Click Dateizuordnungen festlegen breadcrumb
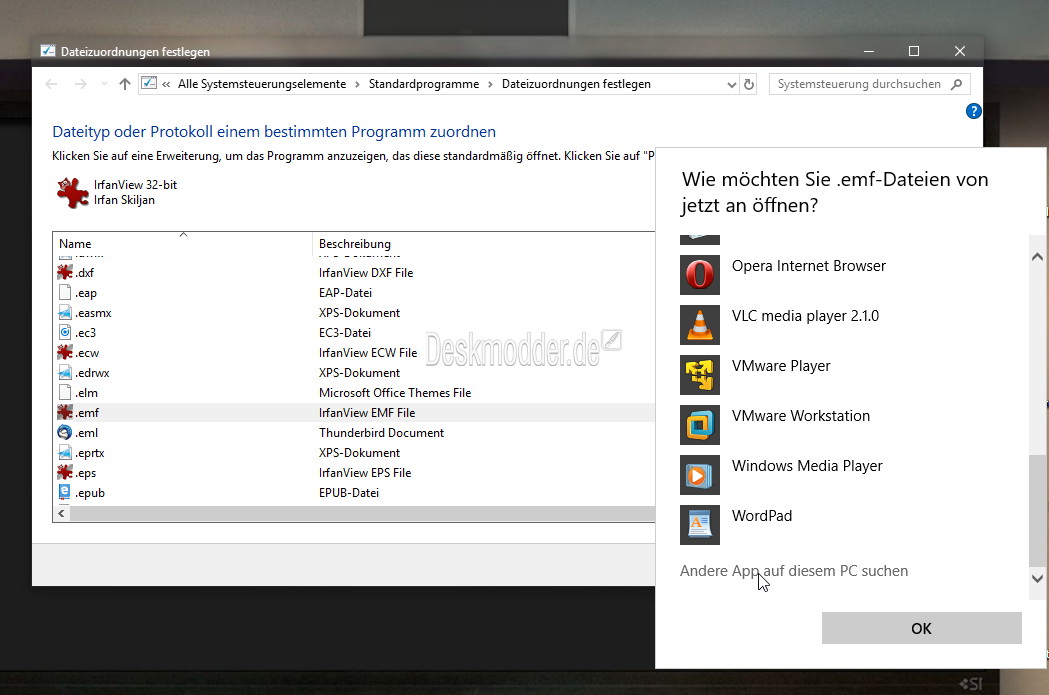This screenshot has width=1049, height=695. tap(576, 84)
